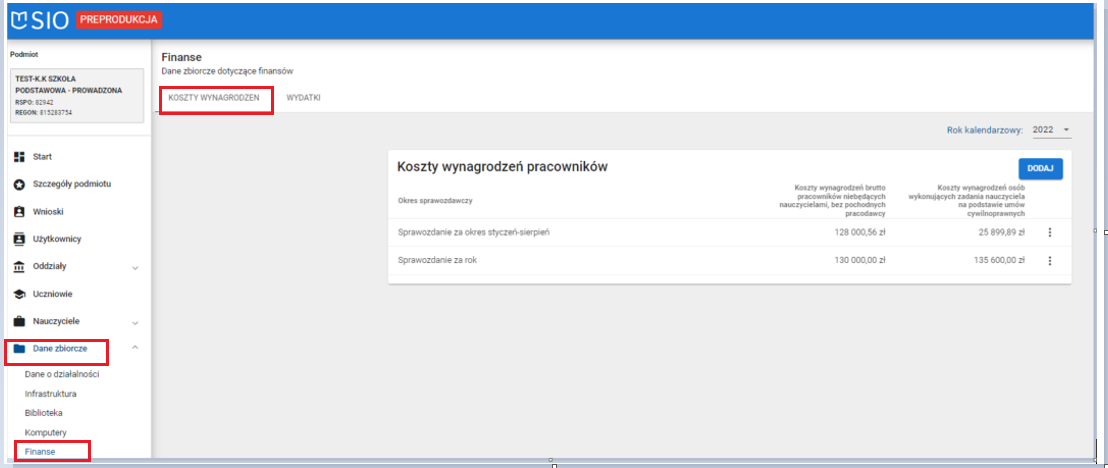Click the Uczniowie graduation cap icon
Viewport: 1108px width, 468px height.
pos(19,294)
